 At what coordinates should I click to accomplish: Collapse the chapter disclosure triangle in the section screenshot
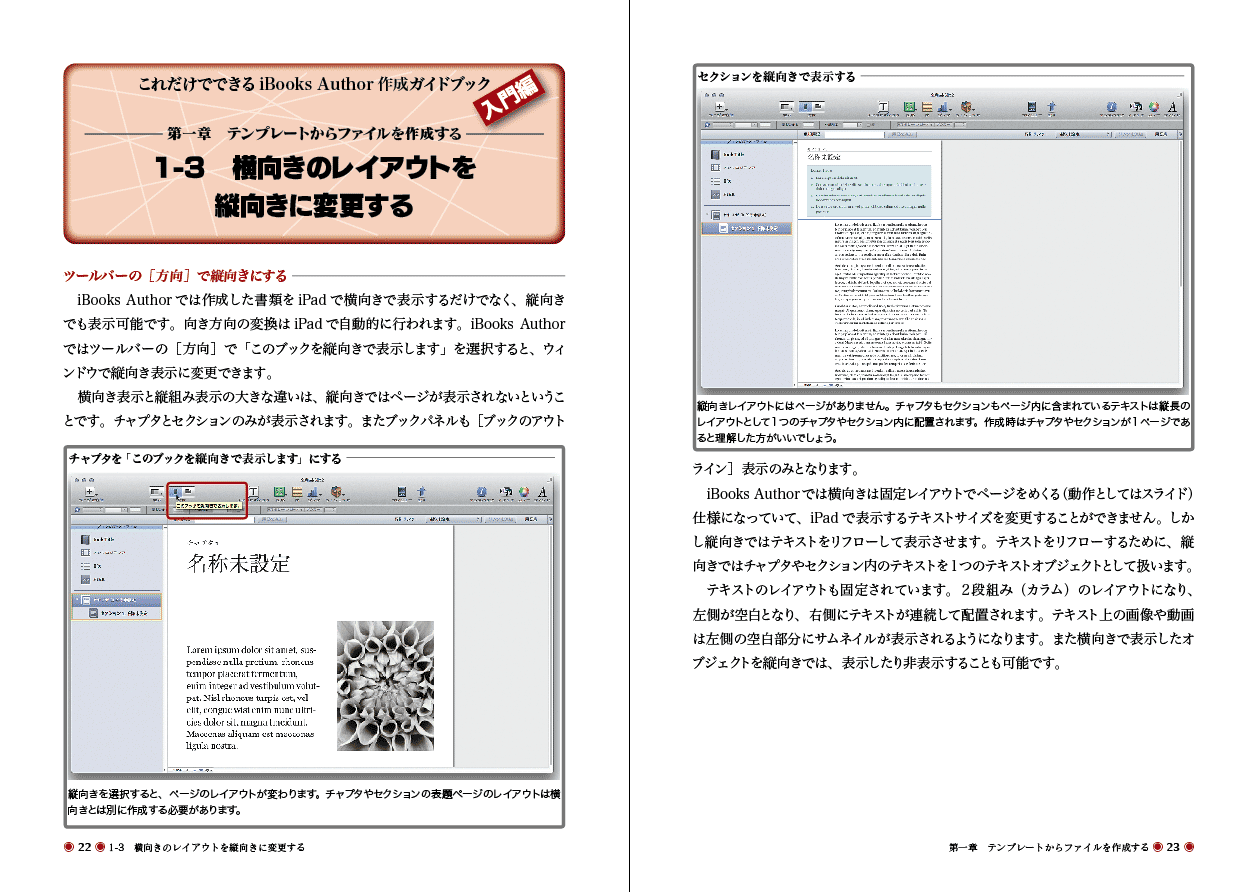(706, 215)
